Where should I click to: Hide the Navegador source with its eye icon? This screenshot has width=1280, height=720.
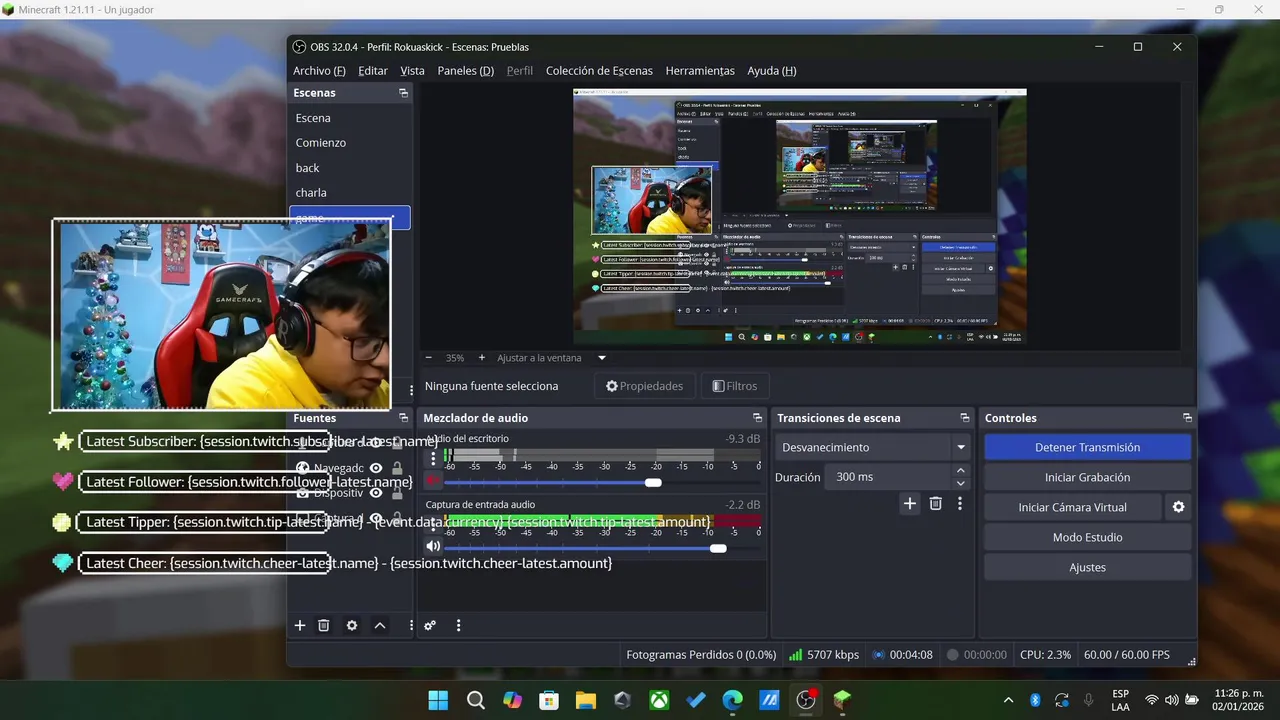(x=376, y=468)
